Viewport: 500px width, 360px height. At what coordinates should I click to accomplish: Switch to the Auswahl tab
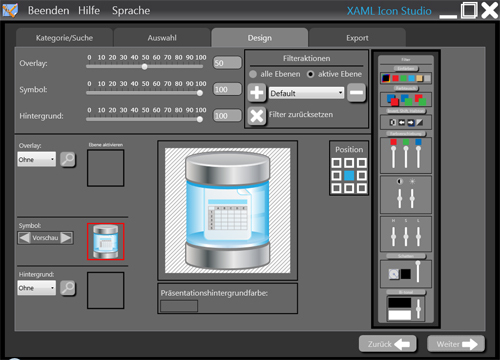(x=162, y=38)
